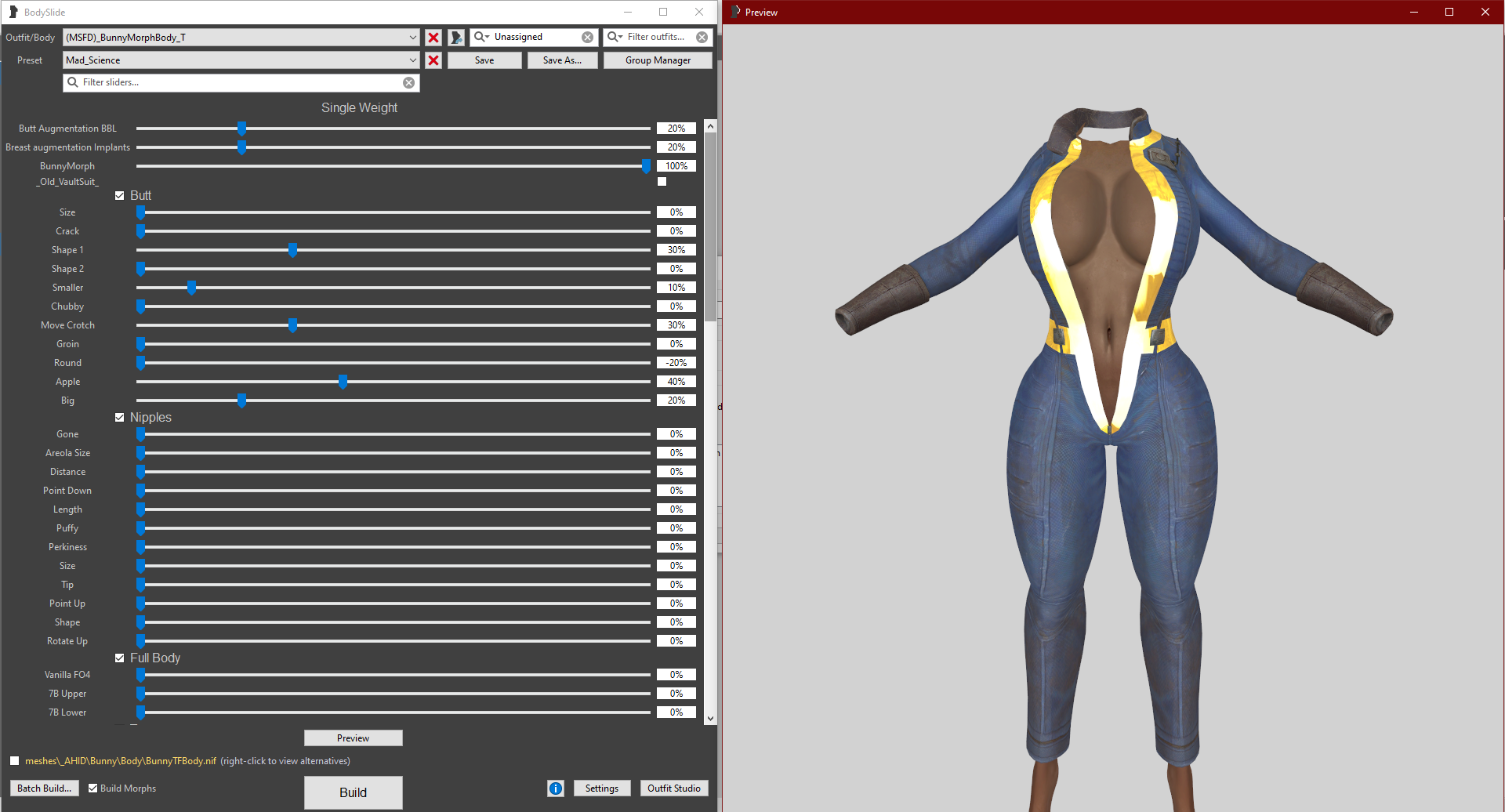Delete the selected outfit with red X
Image resolution: width=1505 pixels, height=812 pixels.
(433, 38)
